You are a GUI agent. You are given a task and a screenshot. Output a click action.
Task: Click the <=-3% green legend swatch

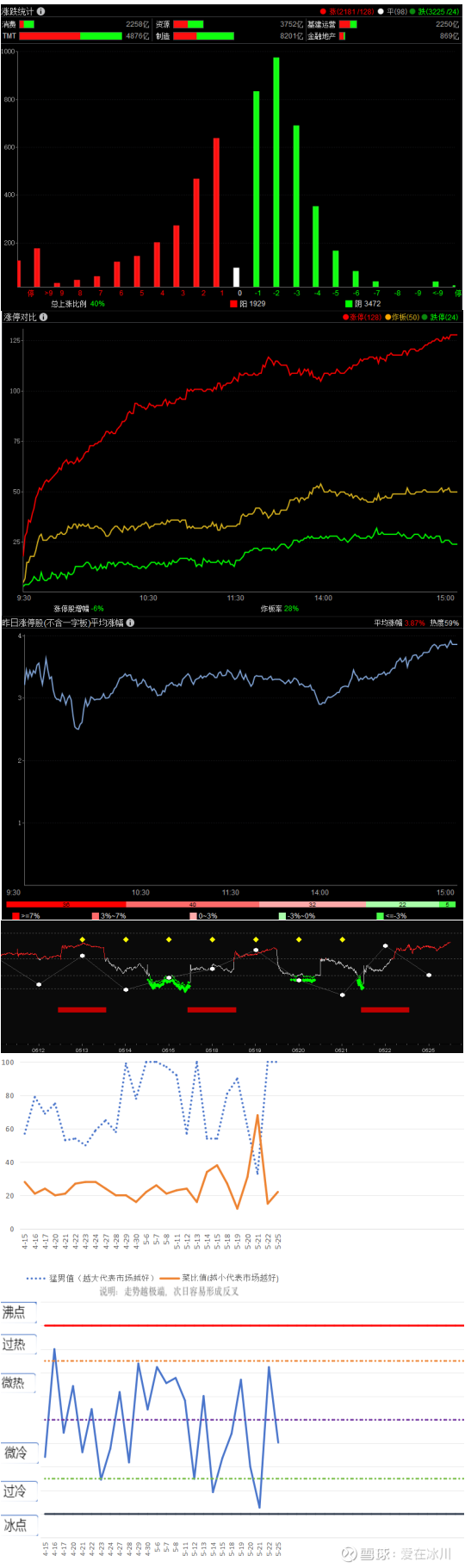[380, 916]
